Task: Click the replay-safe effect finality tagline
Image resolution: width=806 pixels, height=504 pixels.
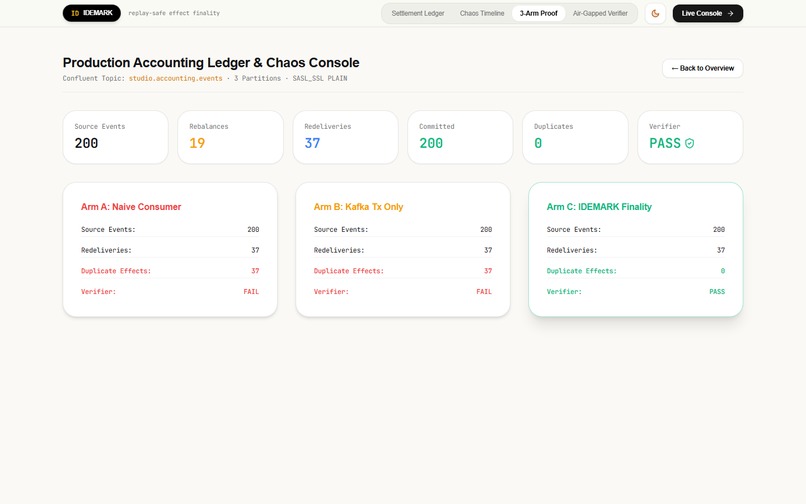Action: pos(174,13)
